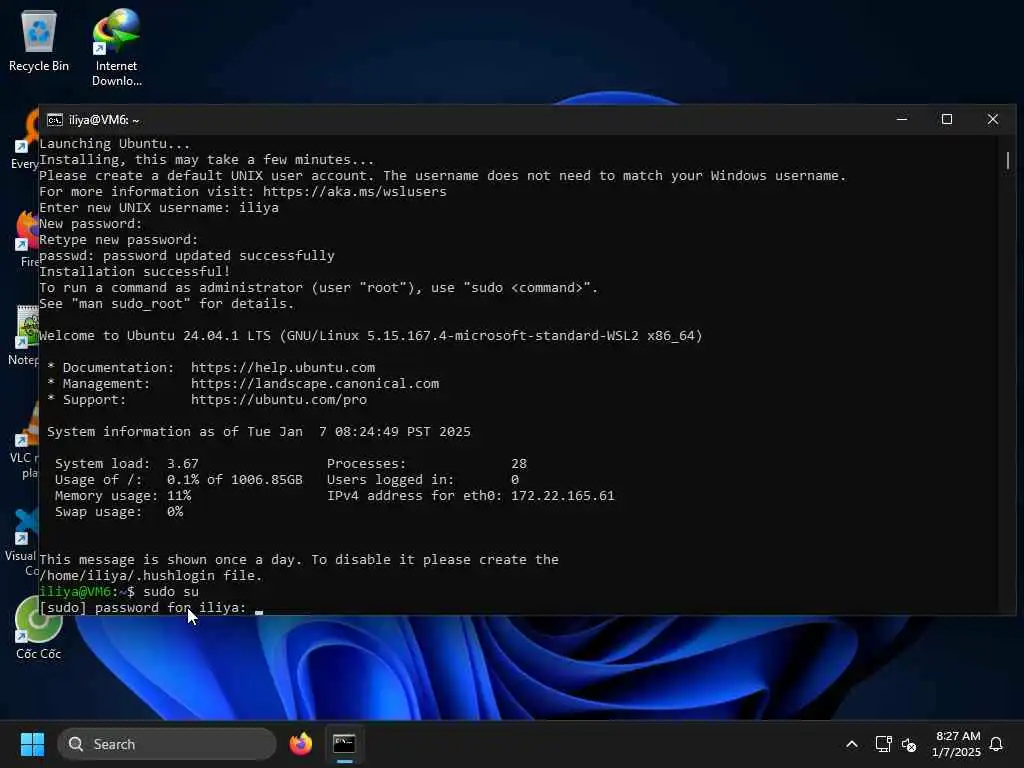Click the taskbar Search box
The width and height of the screenshot is (1024, 768).
pyautogui.click(x=167, y=744)
